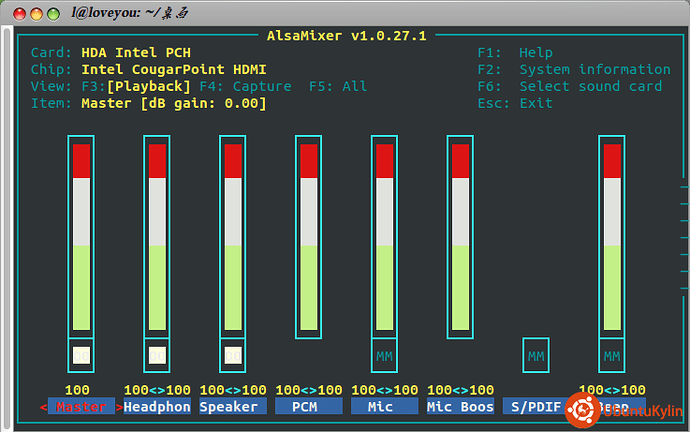Click F2 System information
The image size is (690, 432).
pyautogui.click(x=574, y=70)
